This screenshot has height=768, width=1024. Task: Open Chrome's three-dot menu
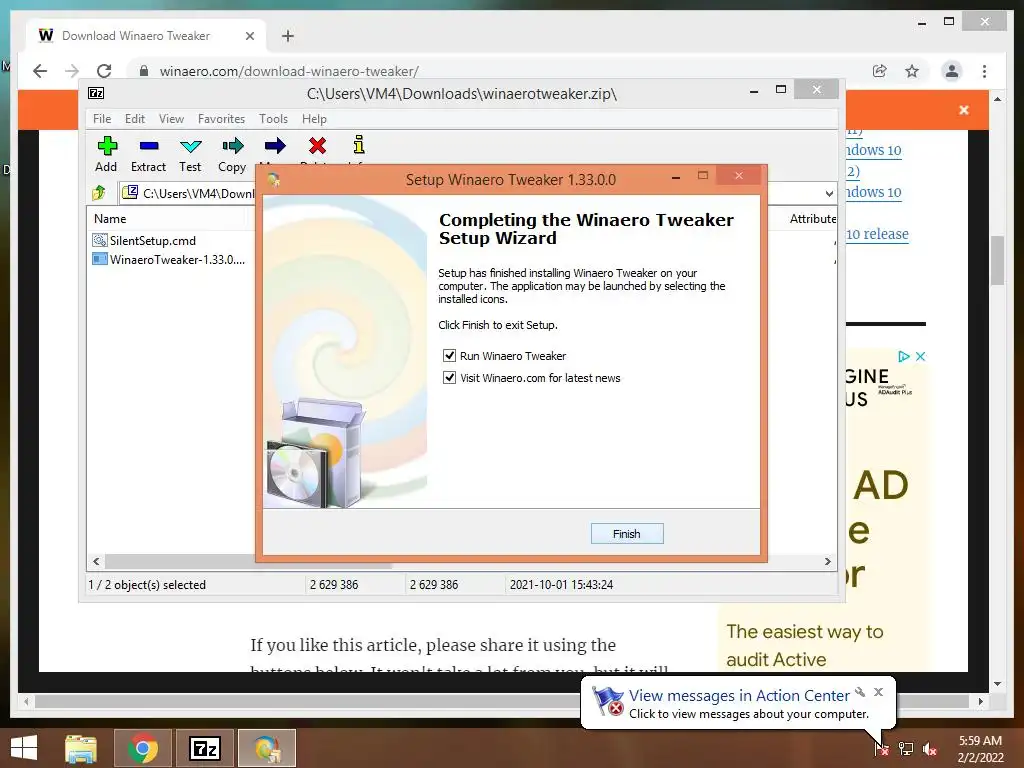pos(984,71)
